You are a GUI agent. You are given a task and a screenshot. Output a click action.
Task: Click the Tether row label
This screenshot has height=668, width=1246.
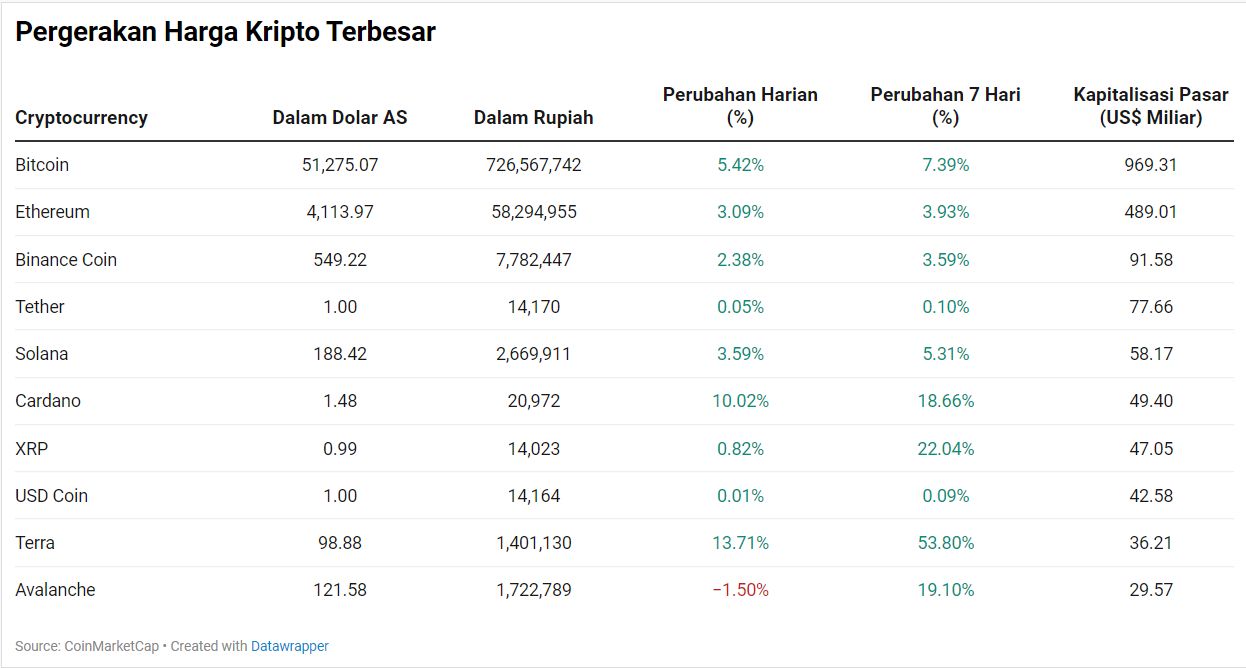click(x=40, y=307)
